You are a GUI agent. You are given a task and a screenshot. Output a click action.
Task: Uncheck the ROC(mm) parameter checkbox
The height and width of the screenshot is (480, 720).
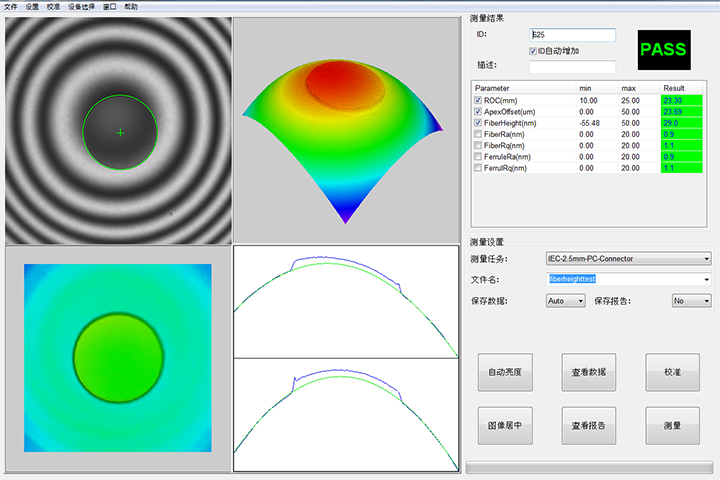click(x=478, y=100)
